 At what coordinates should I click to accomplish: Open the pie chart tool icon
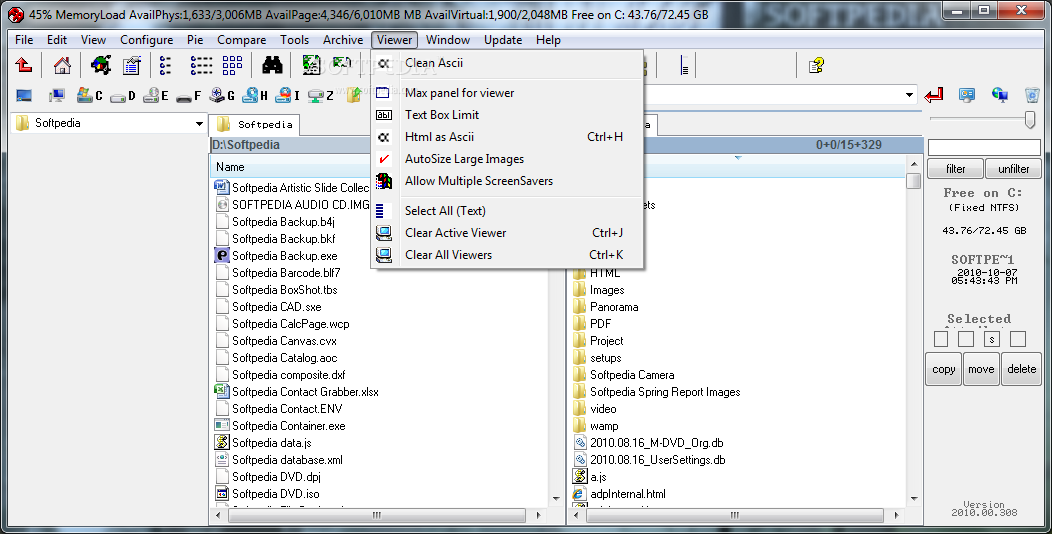[101, 65]
